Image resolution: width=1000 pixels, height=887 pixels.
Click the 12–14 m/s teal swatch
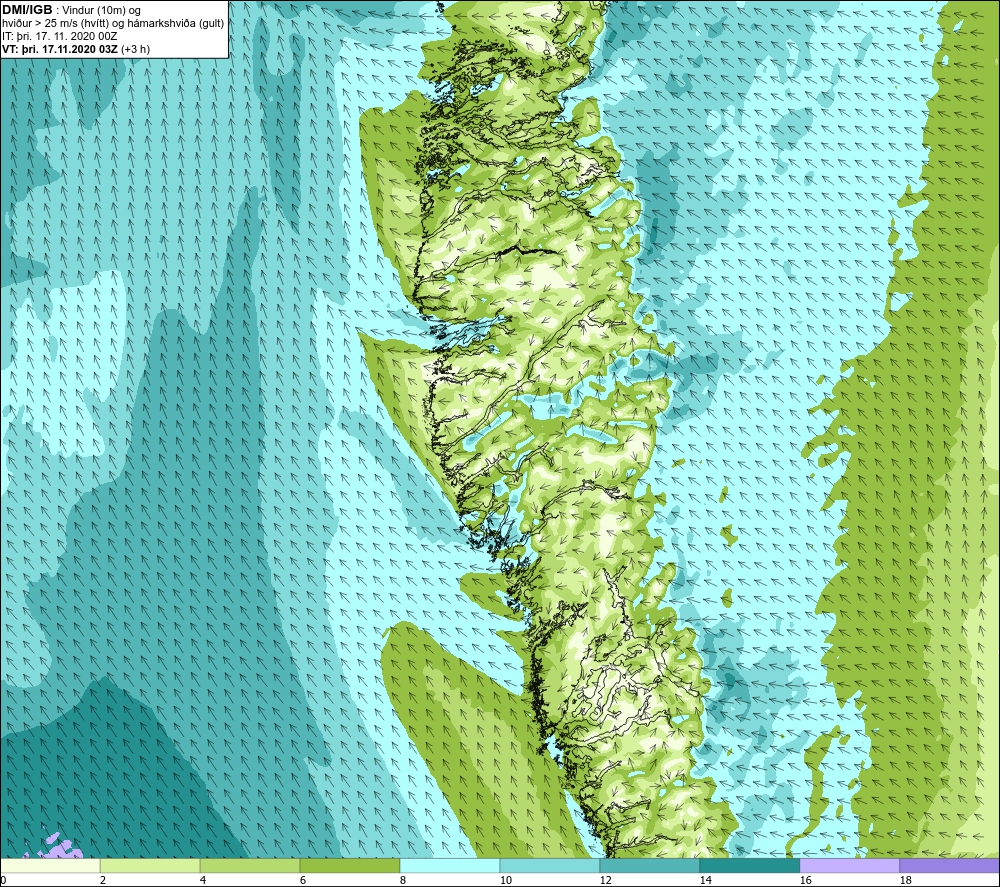(x=649, y=865)
